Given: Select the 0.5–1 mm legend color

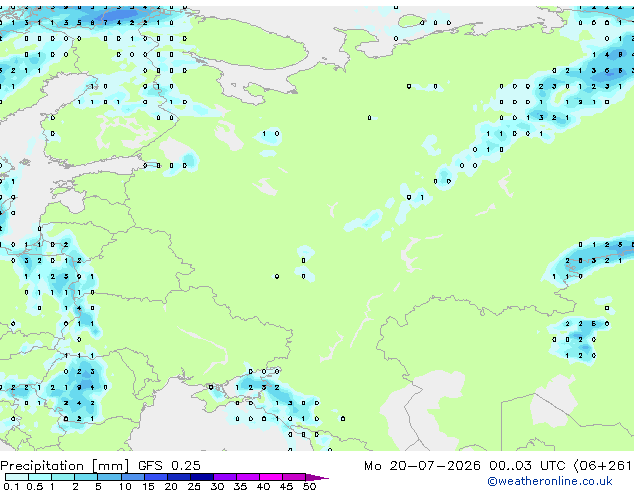Looking at the screenshot, I should click(x=40, y=477).
